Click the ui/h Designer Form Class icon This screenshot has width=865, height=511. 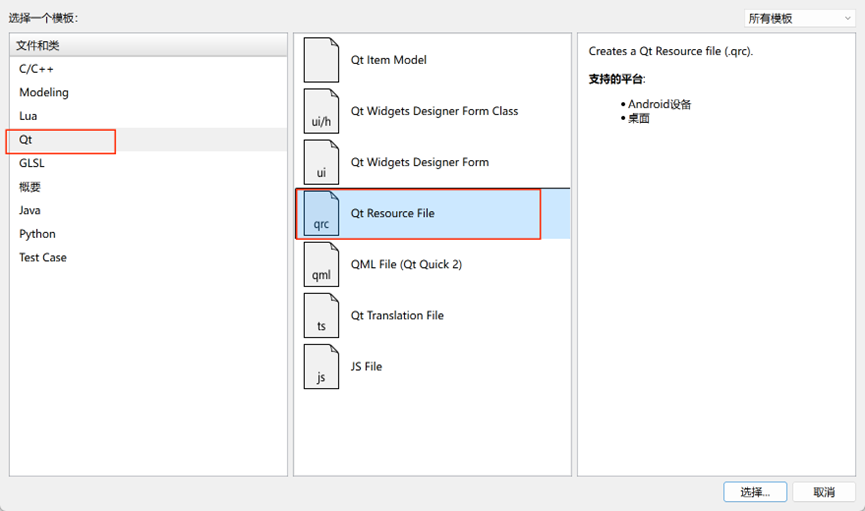coord(321,111)
